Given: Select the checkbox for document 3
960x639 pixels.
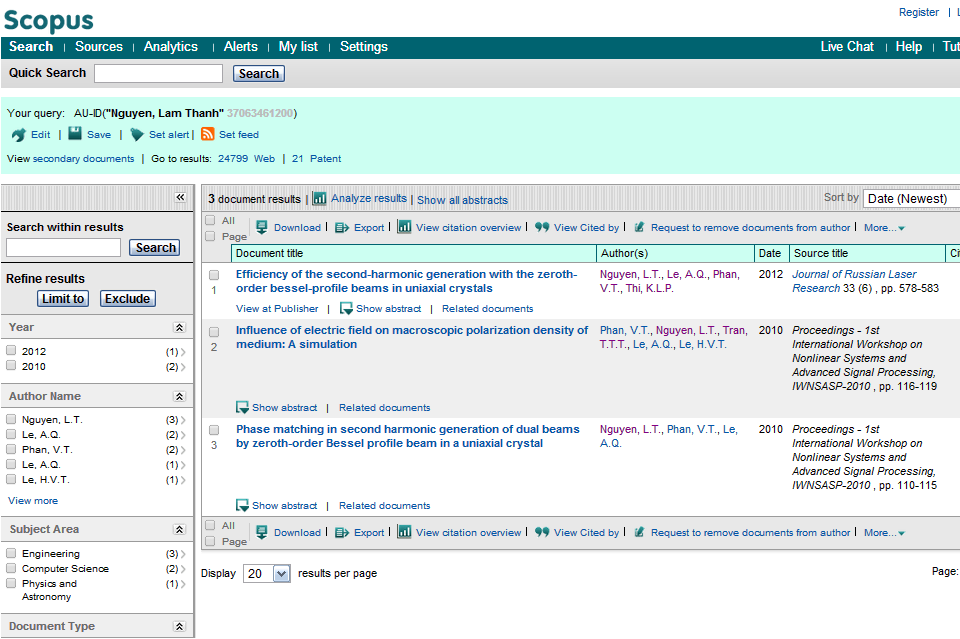Looking at the screenshot, I should (214, 430).
